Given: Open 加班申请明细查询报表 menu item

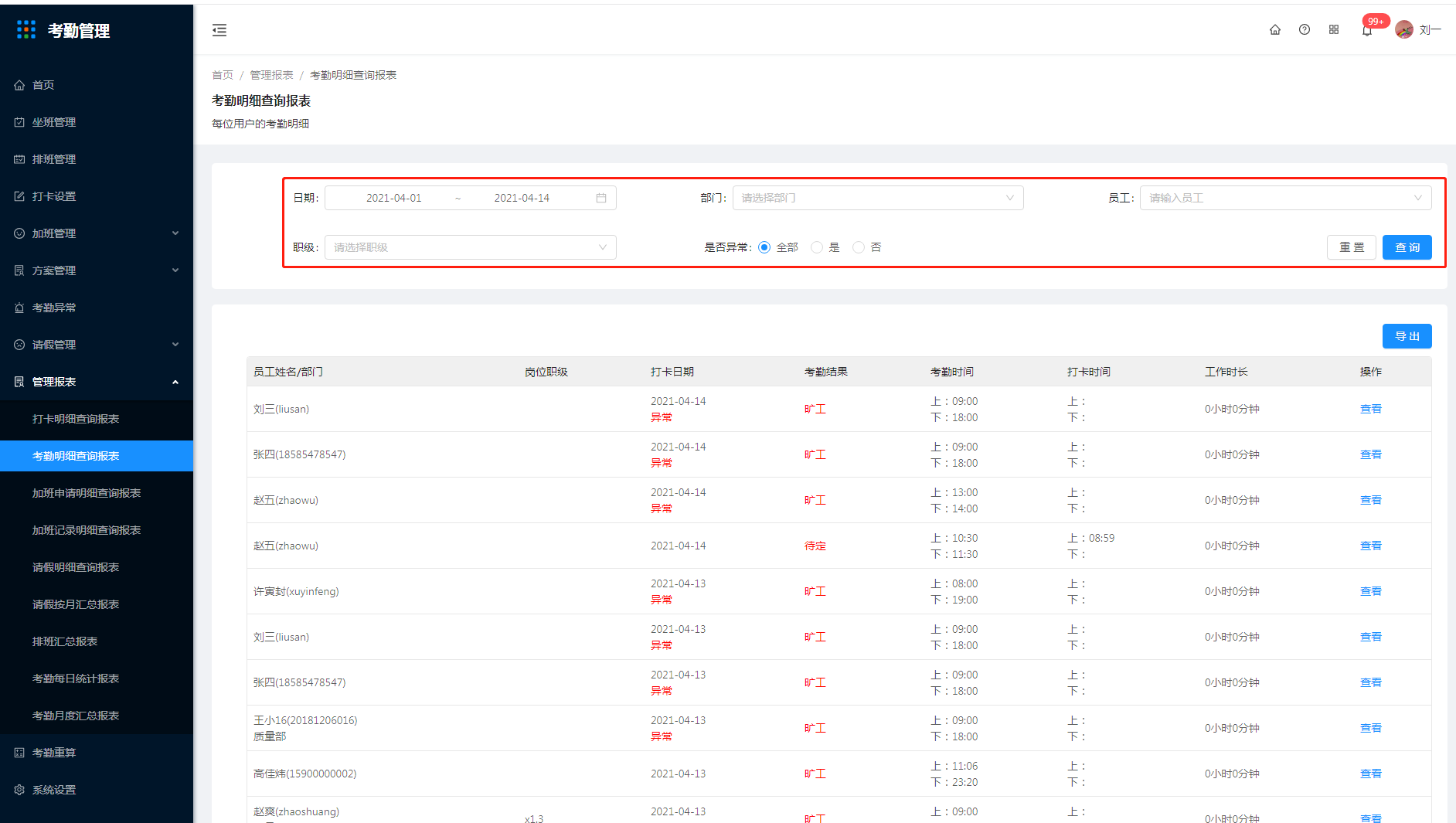Looking at the screenshot, I should pyautogui.click(x=97, y=493).
